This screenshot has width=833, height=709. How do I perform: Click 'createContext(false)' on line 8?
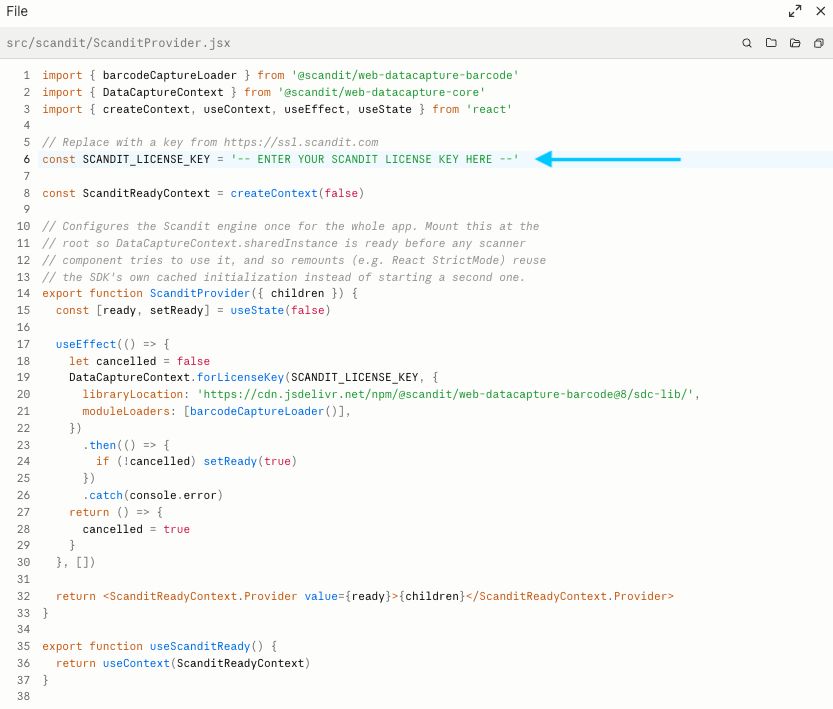298,193
